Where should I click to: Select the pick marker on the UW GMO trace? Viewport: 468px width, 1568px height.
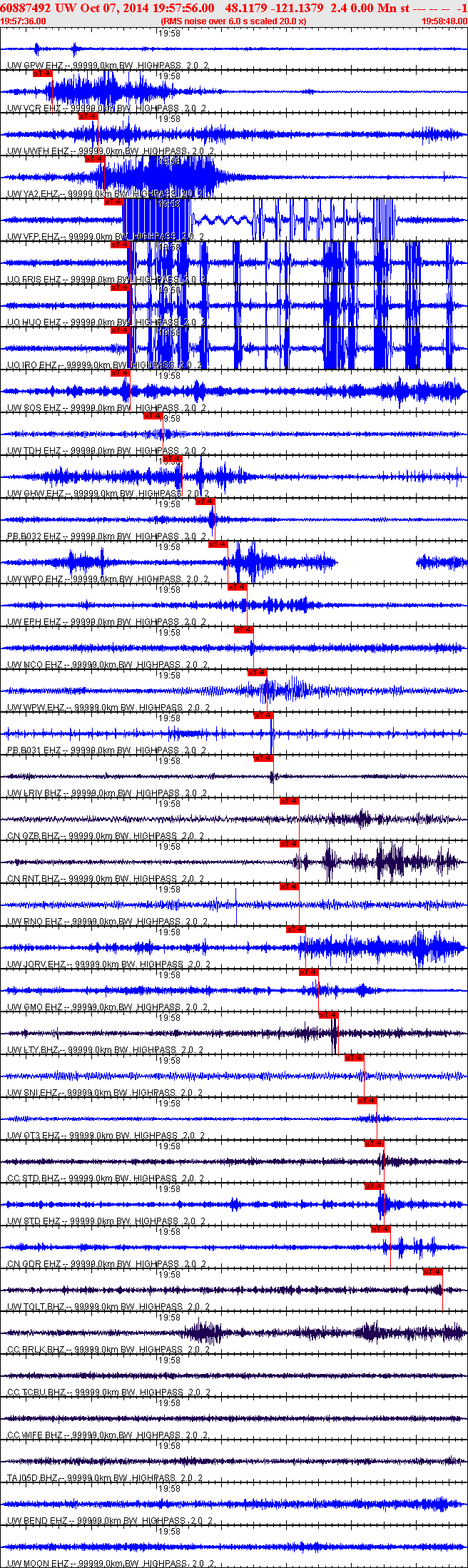click(x=308, y=972)
